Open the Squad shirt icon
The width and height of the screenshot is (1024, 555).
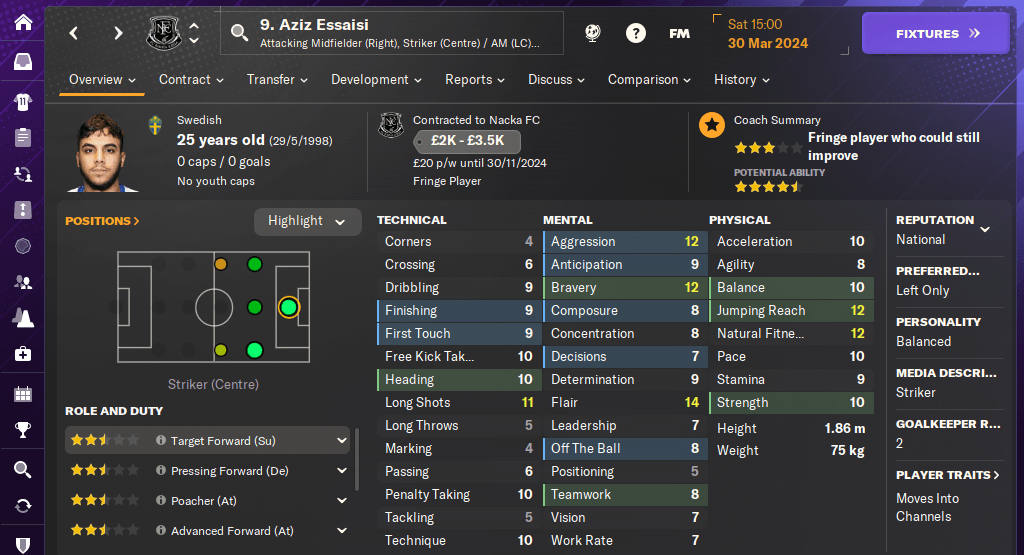22,100
